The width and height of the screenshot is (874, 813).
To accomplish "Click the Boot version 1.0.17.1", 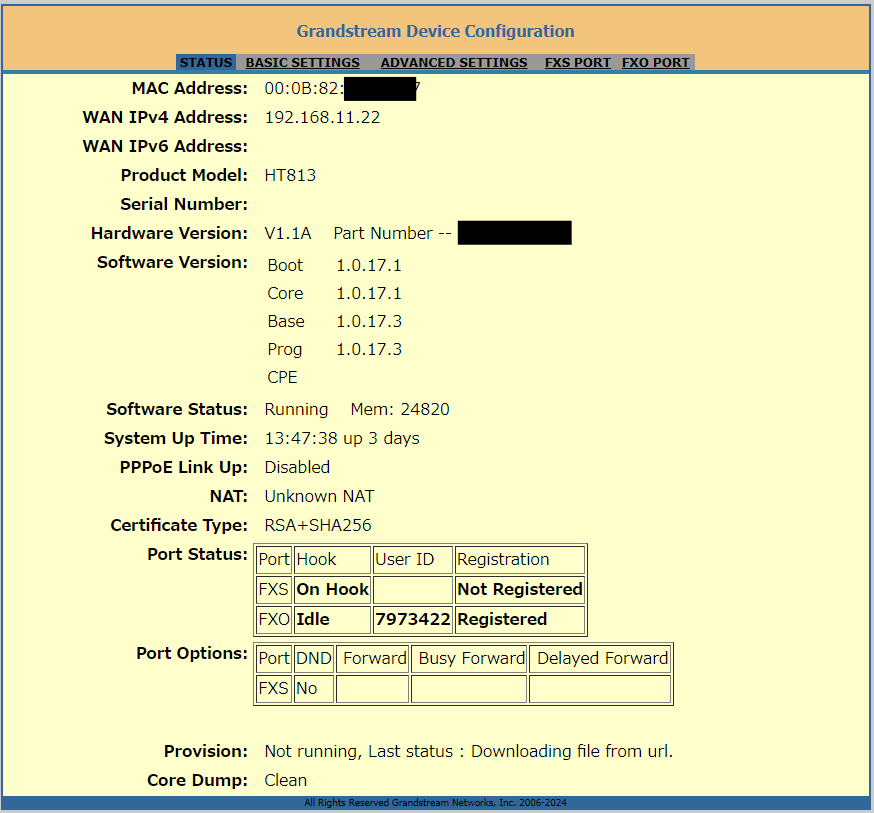I will 368,265.
